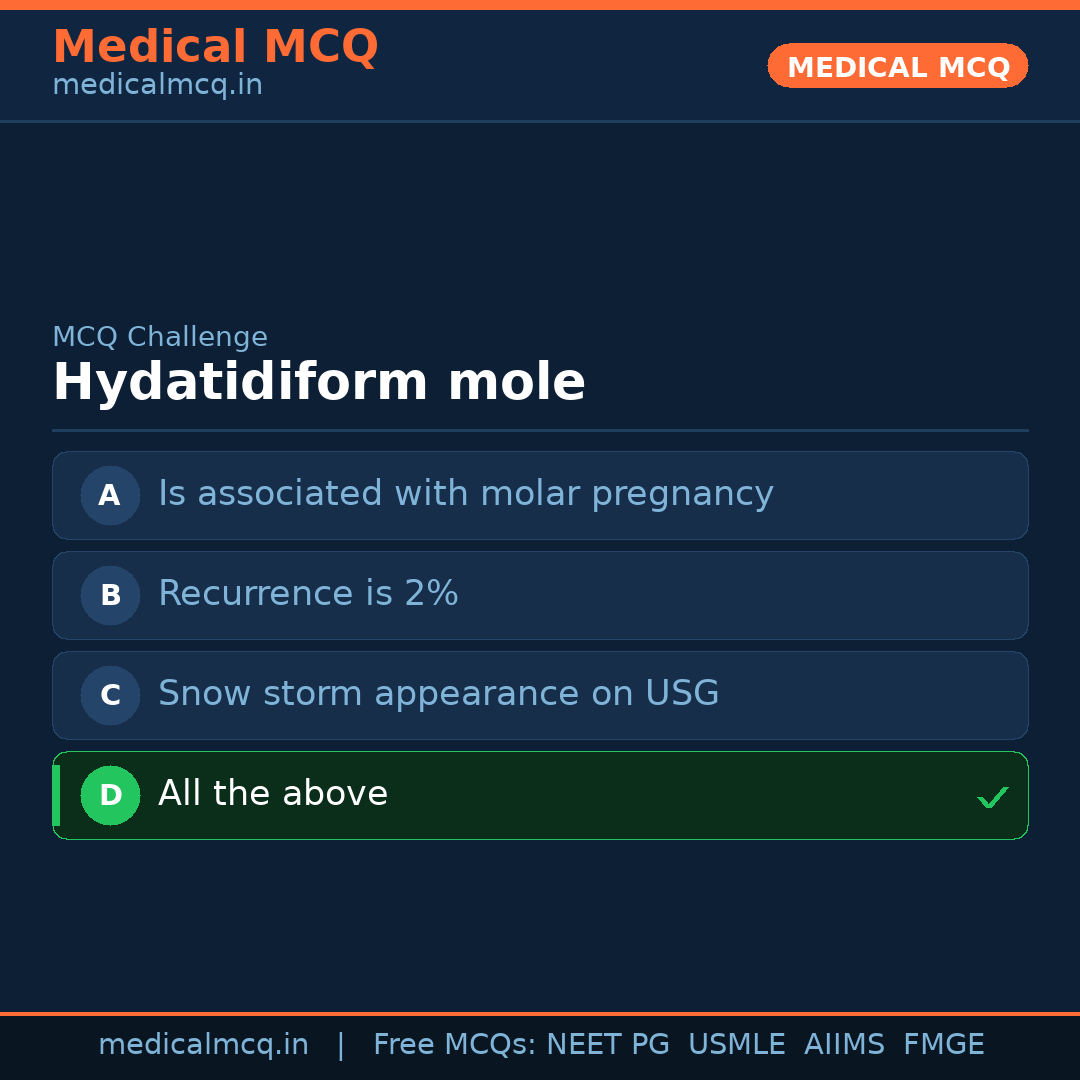Click 'Free MCQs:' text in the footer

point(455,1045)
